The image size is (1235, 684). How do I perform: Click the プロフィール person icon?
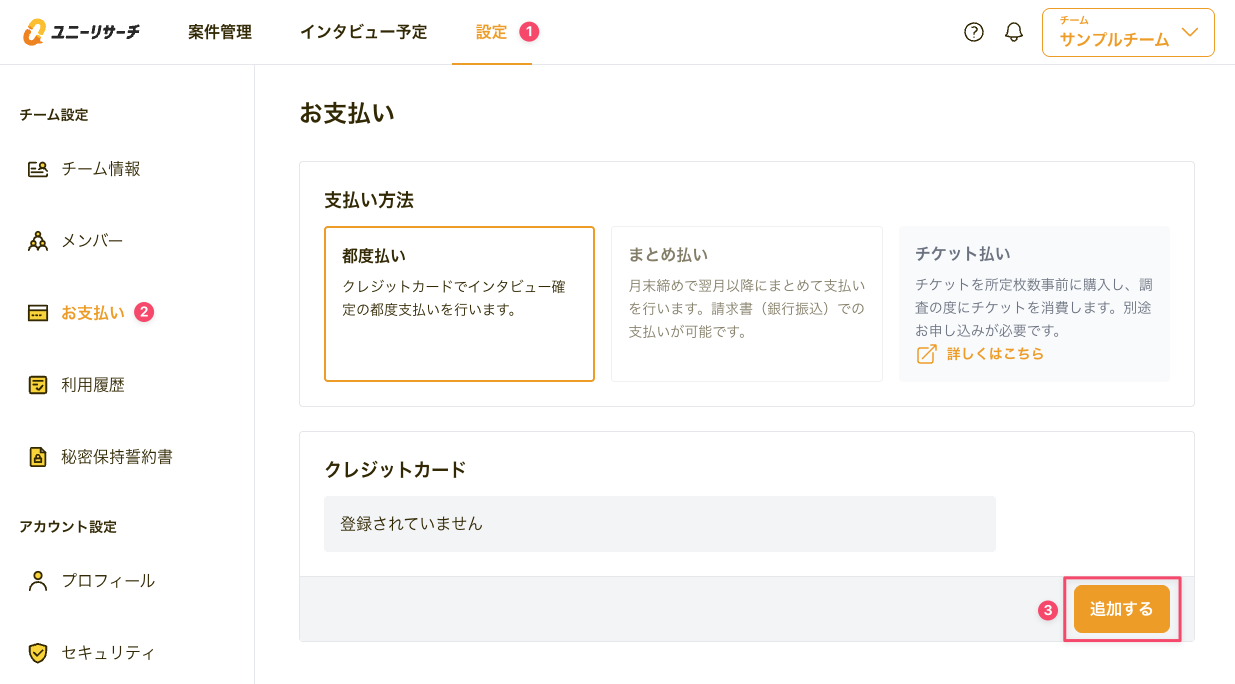38,581
